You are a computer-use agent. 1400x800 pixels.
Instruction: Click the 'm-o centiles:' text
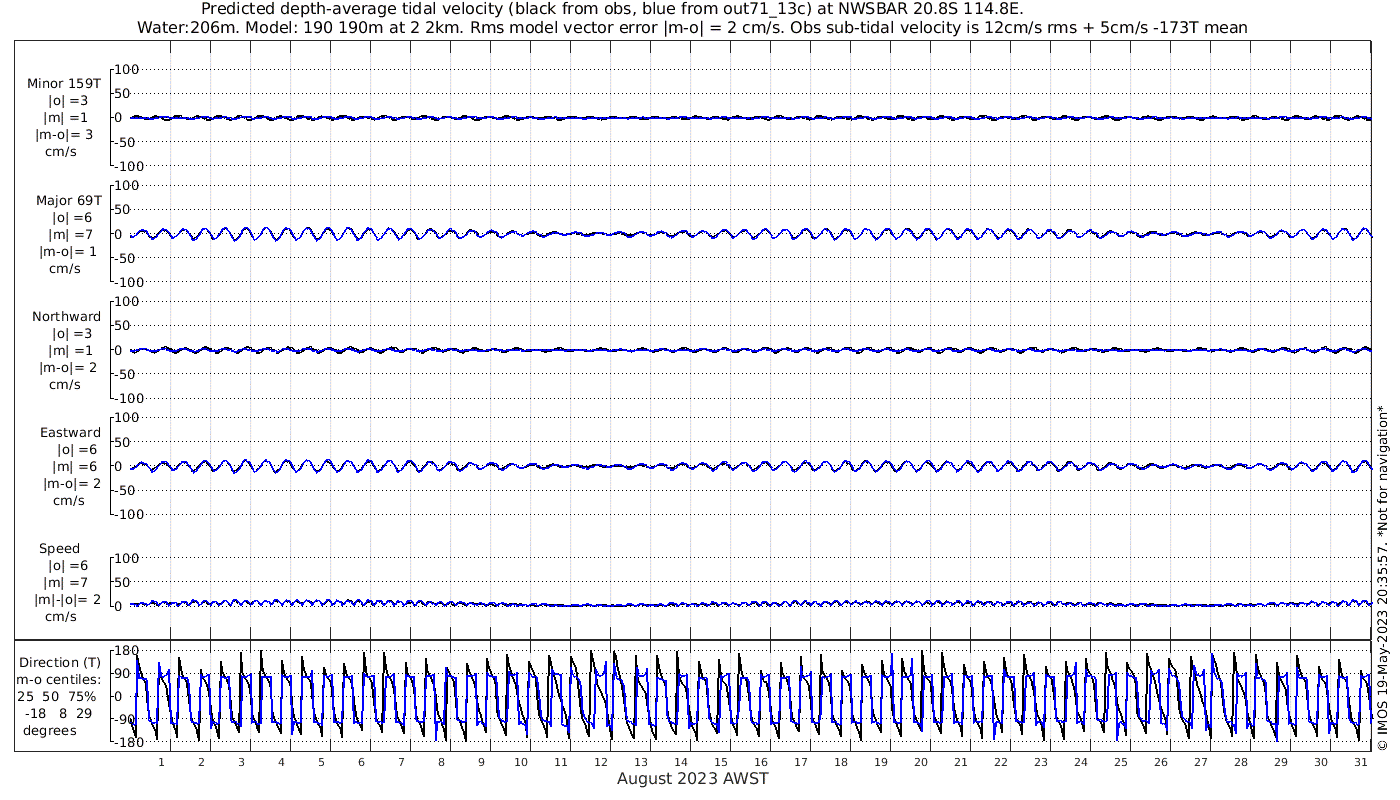(x=58, y=679)
